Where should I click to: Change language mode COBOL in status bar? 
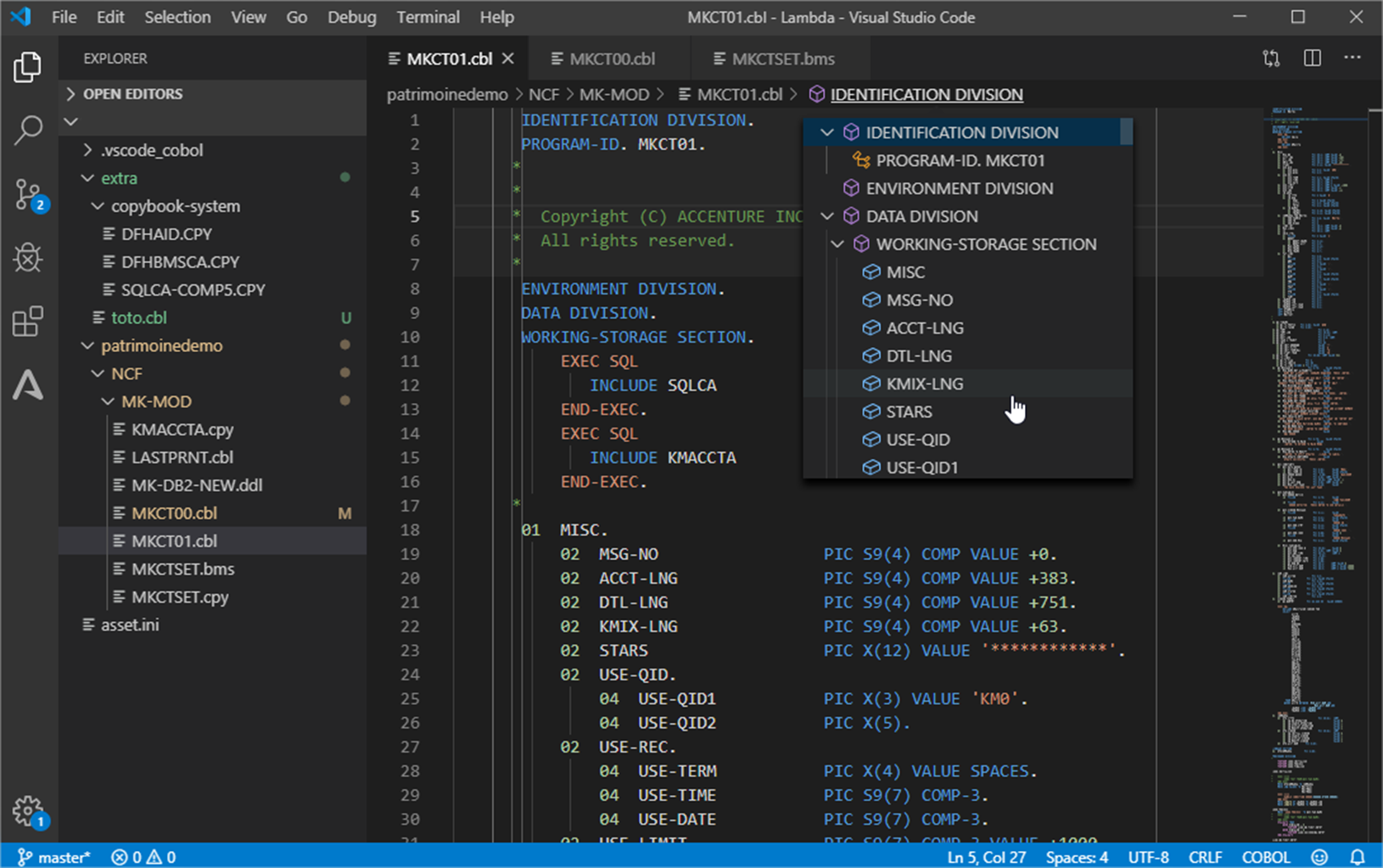click(x=1265, y=857)
